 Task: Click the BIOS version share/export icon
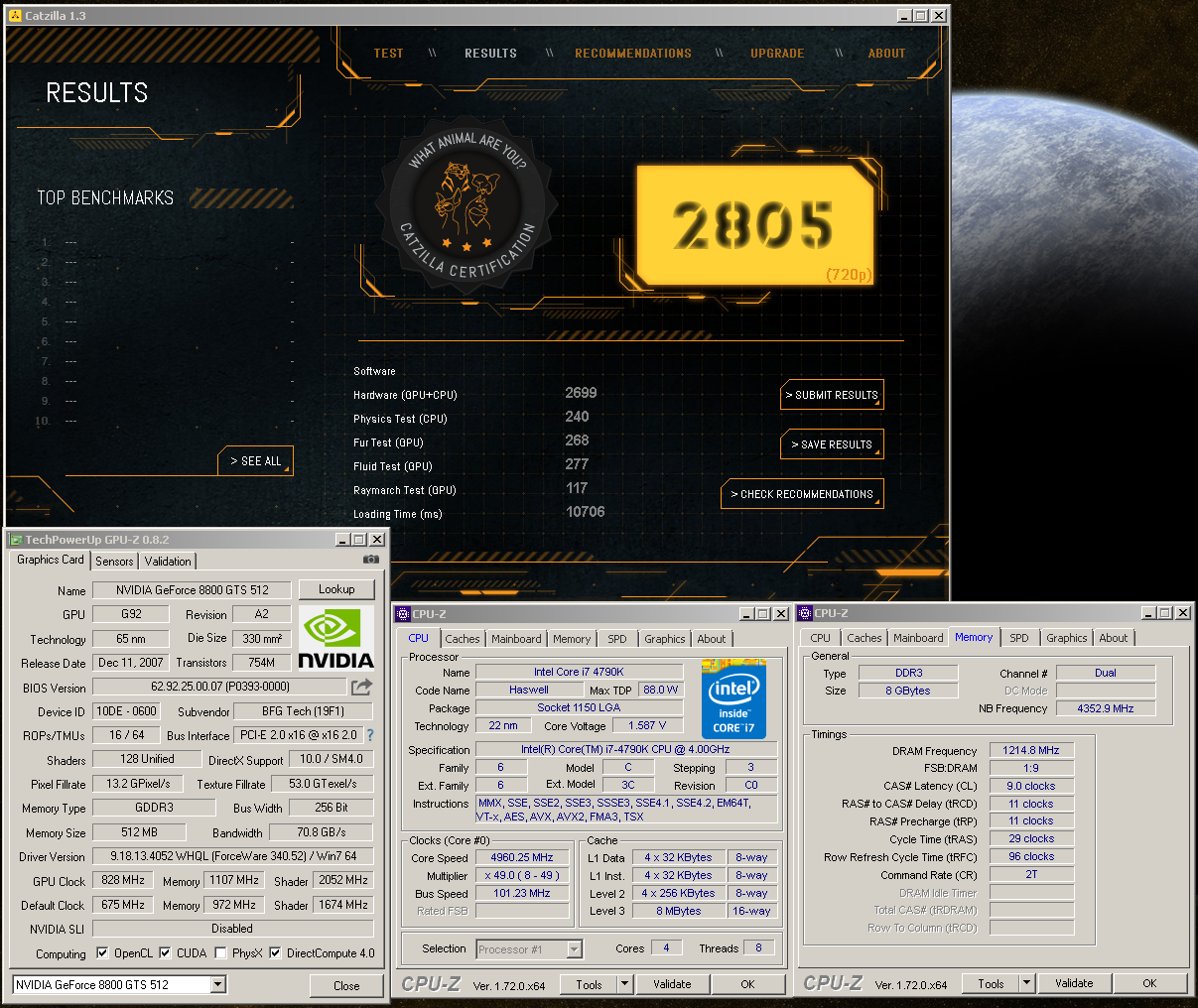click(x=361, y=687)
